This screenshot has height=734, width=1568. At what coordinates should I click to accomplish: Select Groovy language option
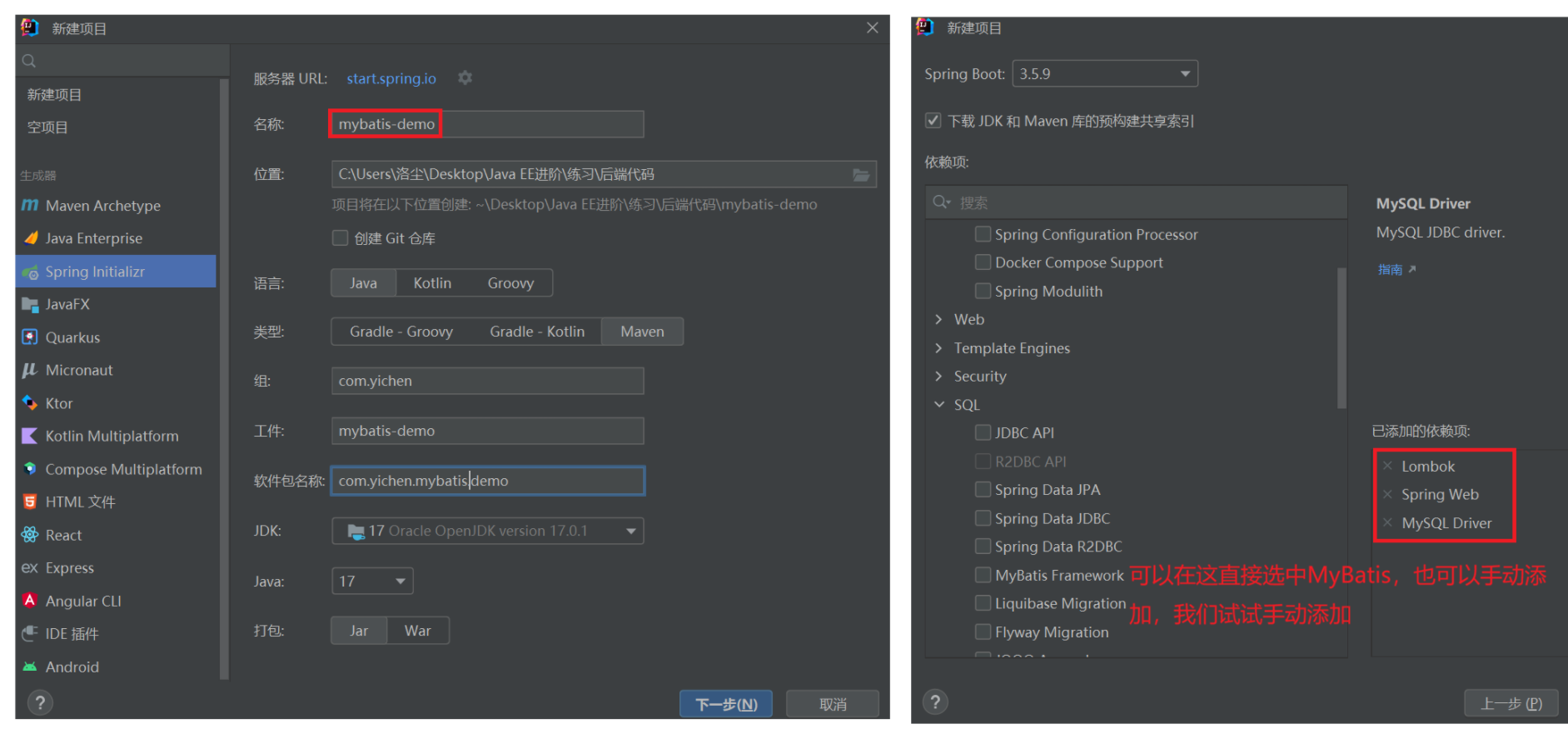tap(510, 283)
